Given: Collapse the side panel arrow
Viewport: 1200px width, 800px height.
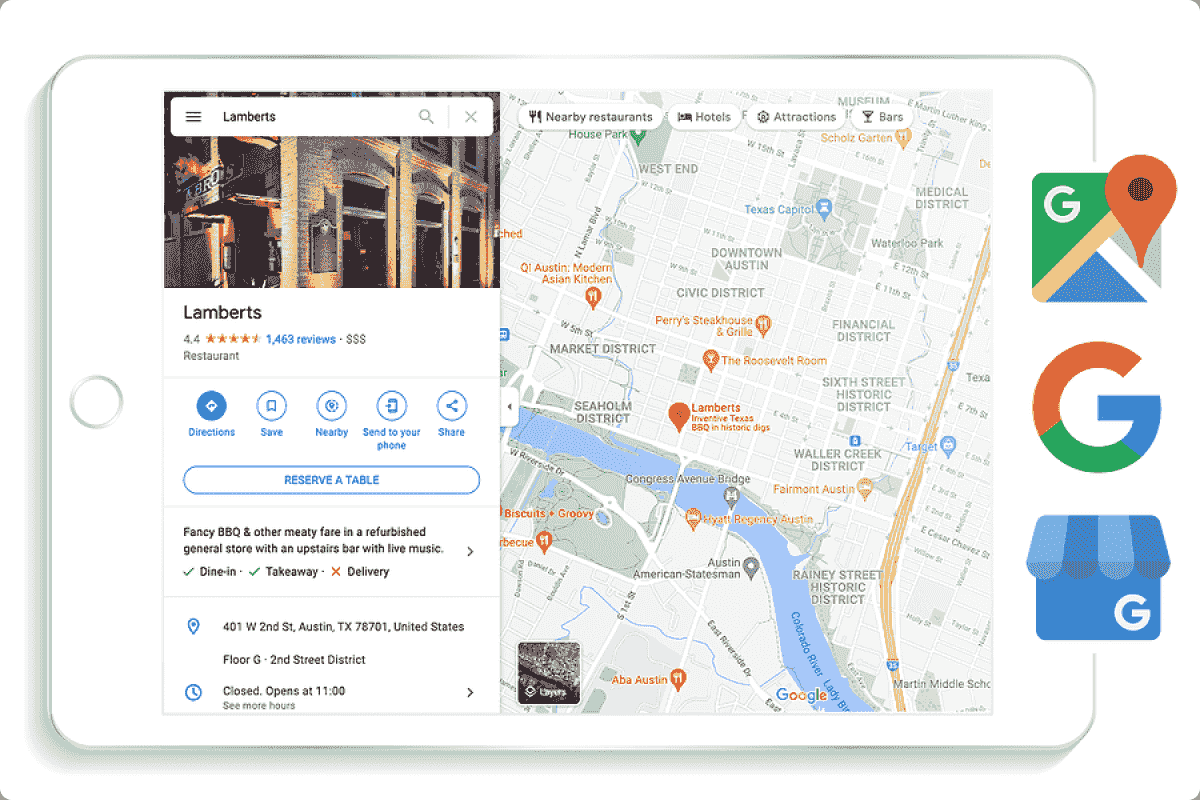Looking at the screenshot, I should click(x=508, y=407).
